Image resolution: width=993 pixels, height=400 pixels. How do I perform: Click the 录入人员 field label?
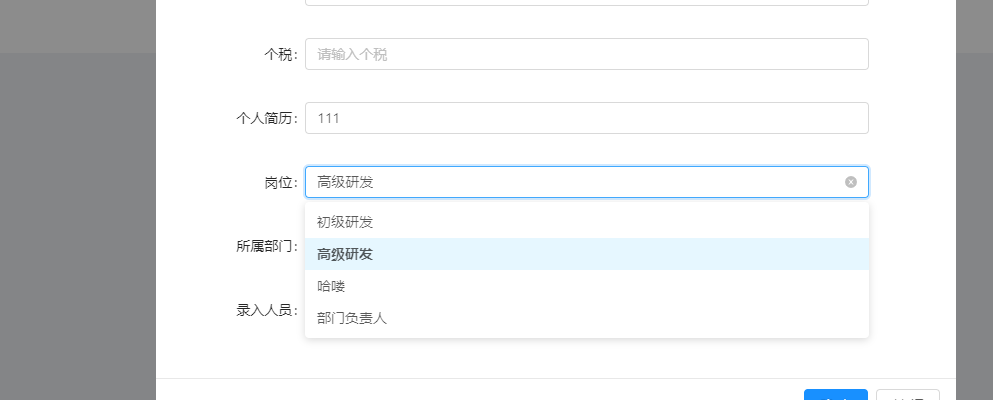click(266, 310)
